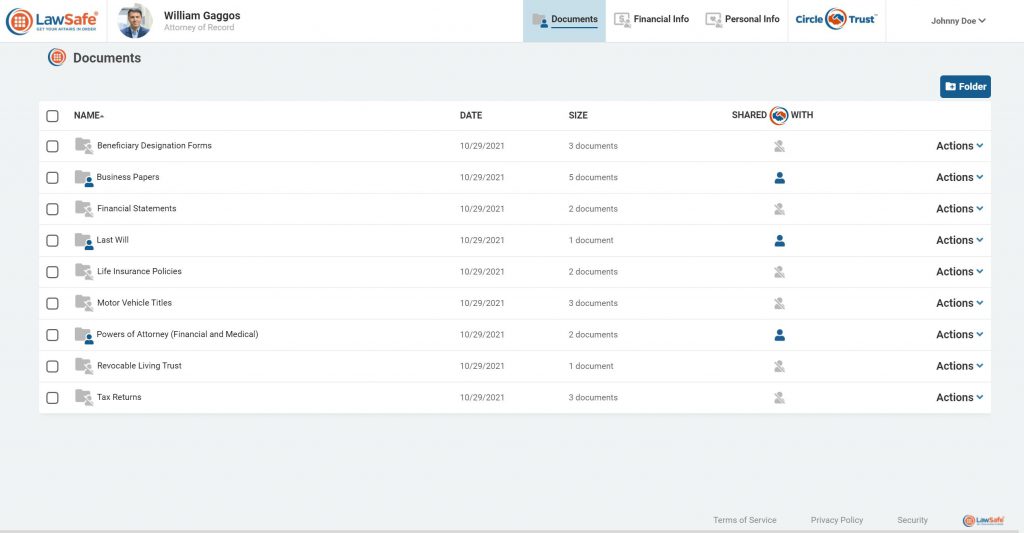Viewport: 1024px width, 533px height.
Task: Open Actions dropdown for Powers of Attorney
Action: coord(959,334)
